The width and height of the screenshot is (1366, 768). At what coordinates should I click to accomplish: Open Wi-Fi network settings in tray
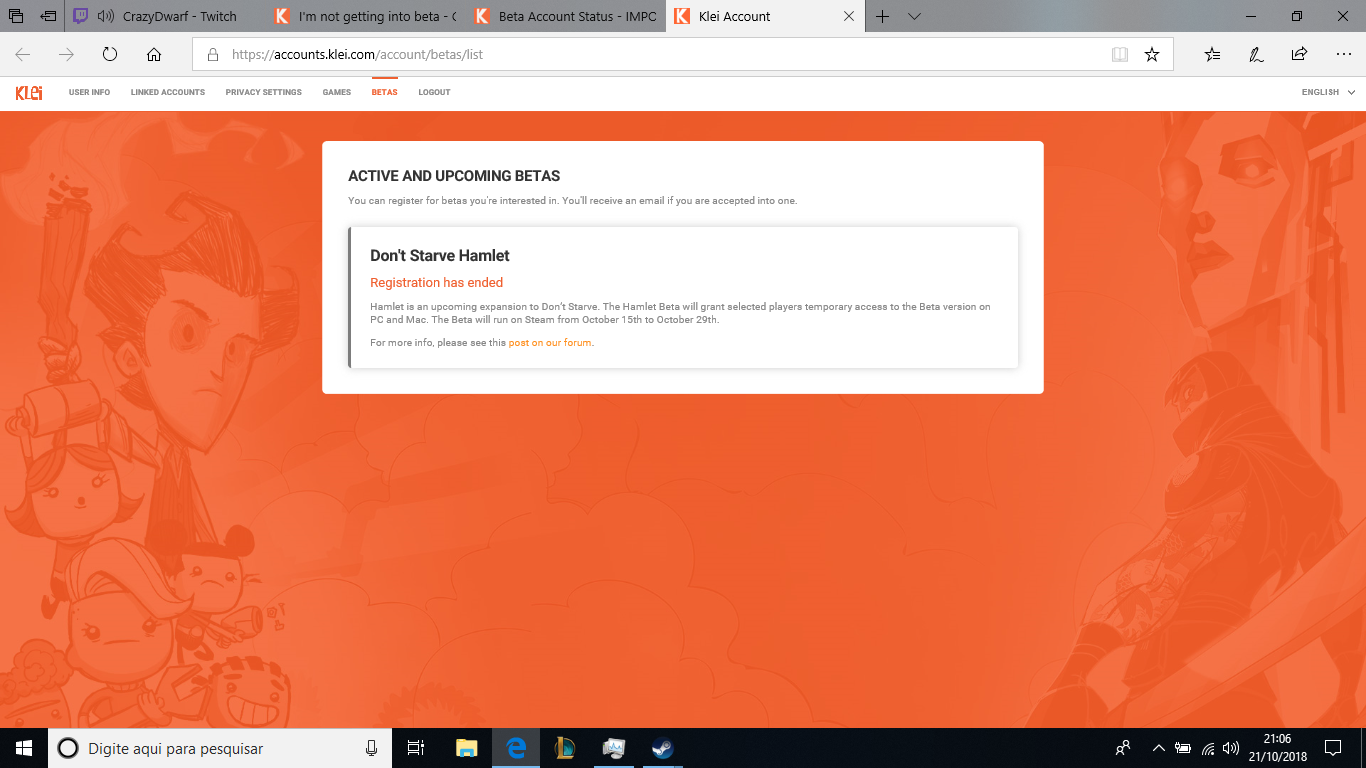pyautogui.click(x=1208, y=748)
